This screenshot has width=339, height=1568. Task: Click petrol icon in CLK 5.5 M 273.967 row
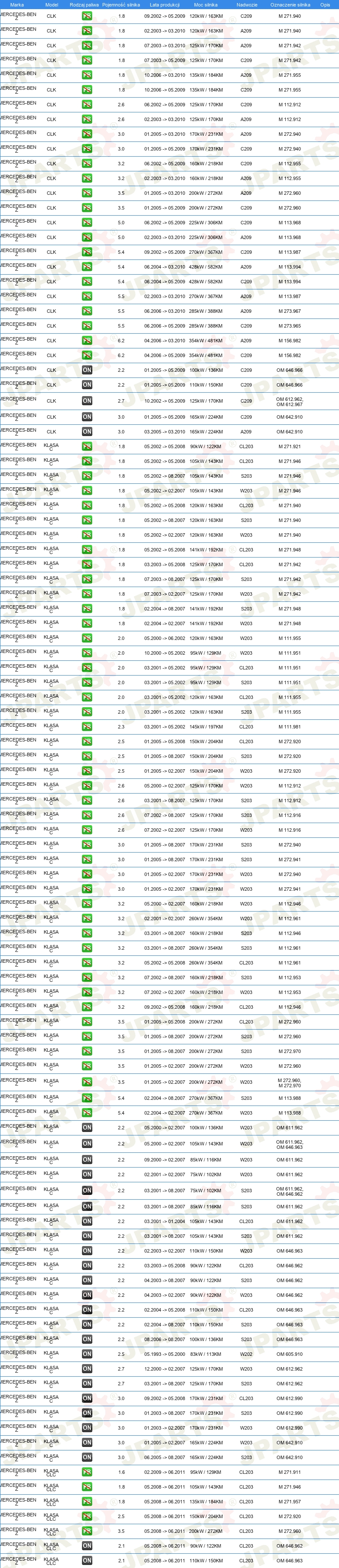click(87, 311)
